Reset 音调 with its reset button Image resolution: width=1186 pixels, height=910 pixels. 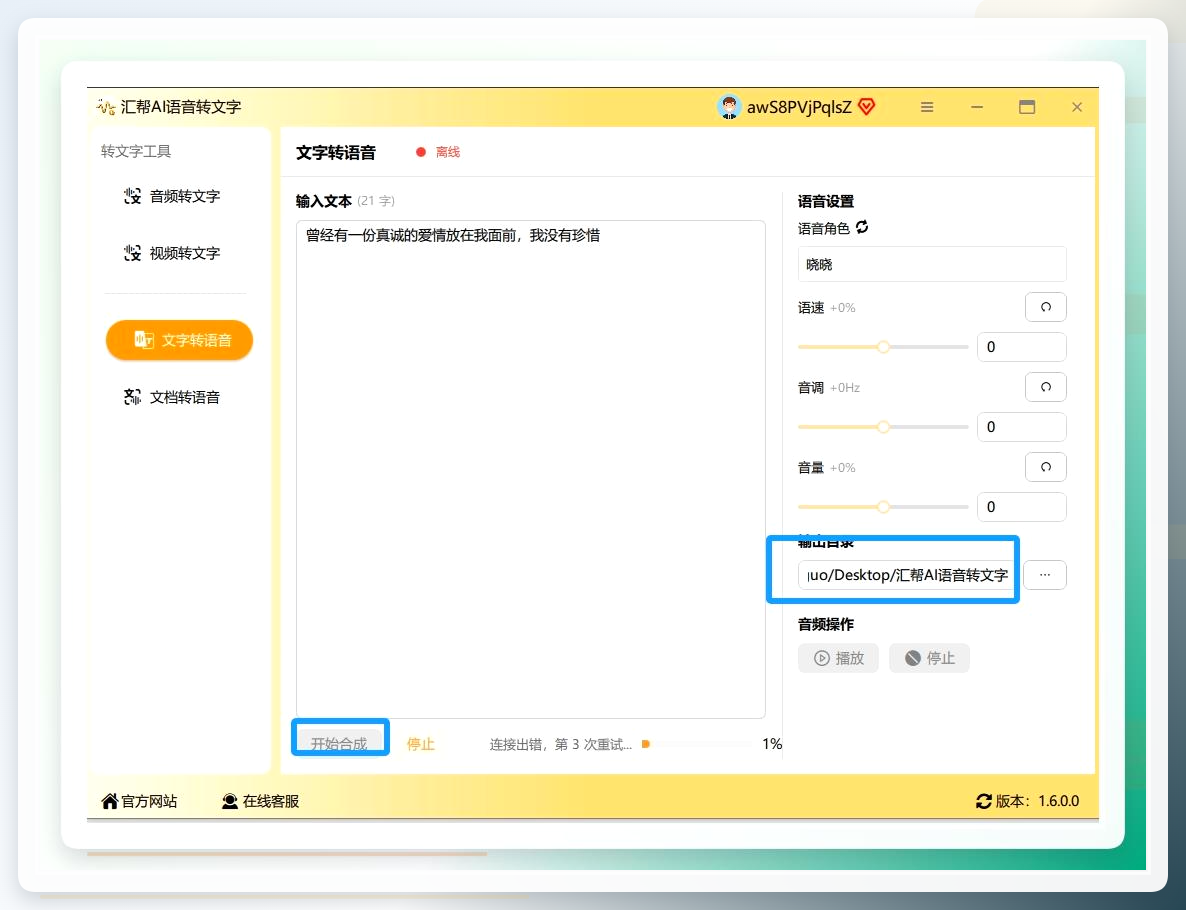coord(1045,387)
